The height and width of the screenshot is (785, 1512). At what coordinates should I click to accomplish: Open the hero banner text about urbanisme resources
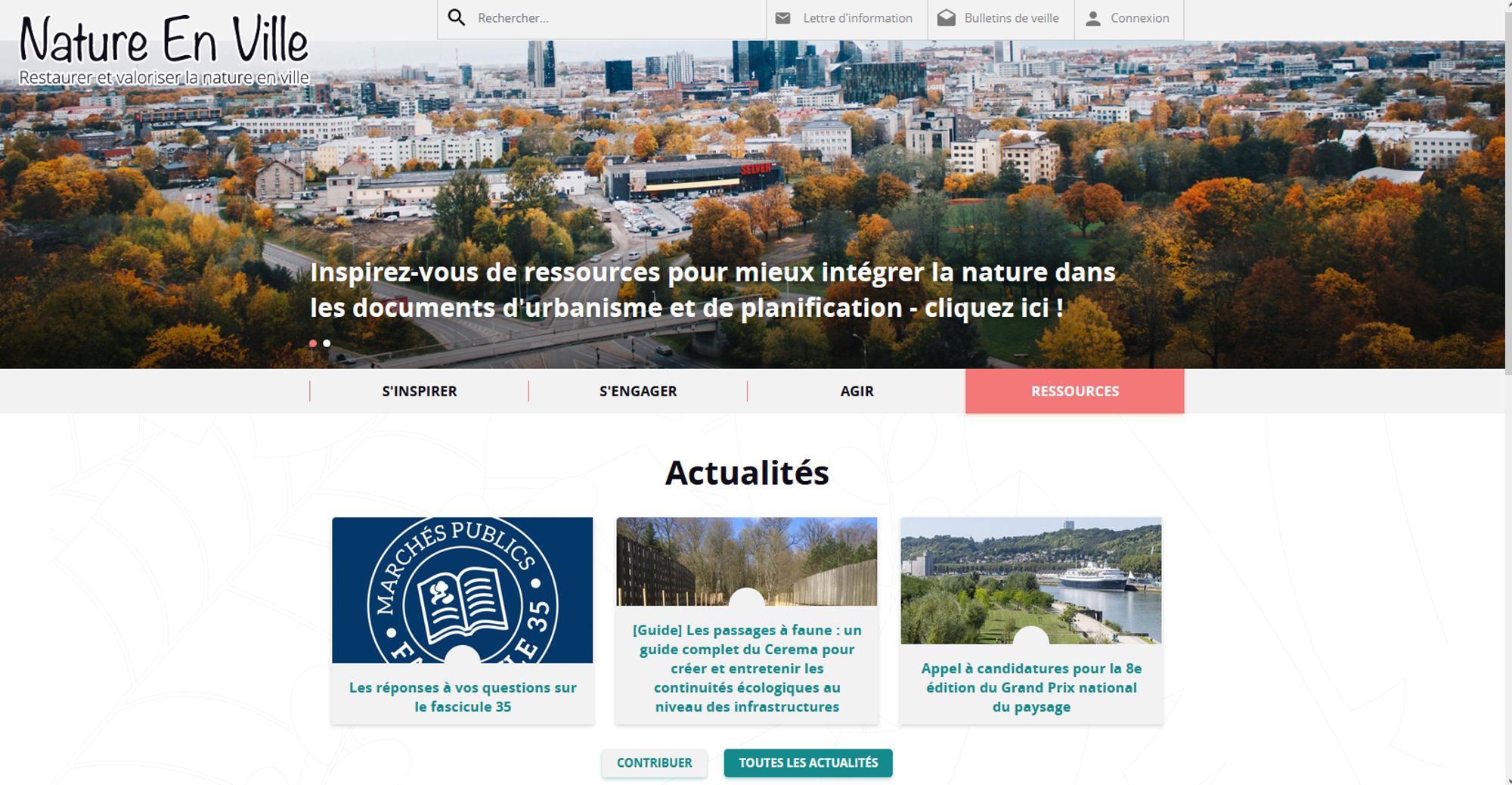pyautogui.click(x=713, y=290)
